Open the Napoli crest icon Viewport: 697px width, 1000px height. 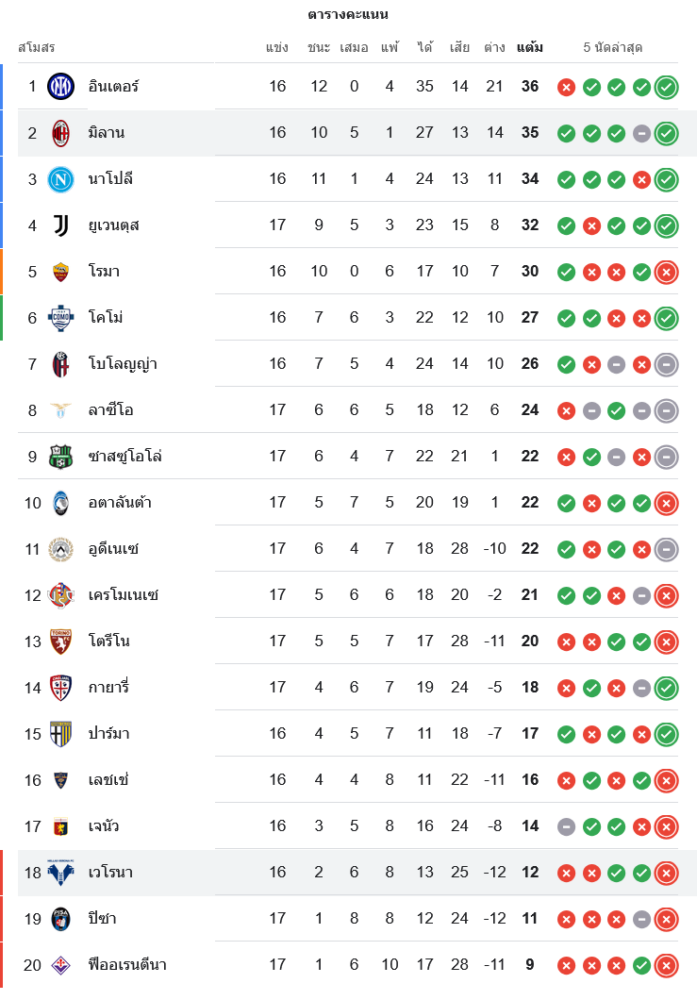click(x=61, y=179)
